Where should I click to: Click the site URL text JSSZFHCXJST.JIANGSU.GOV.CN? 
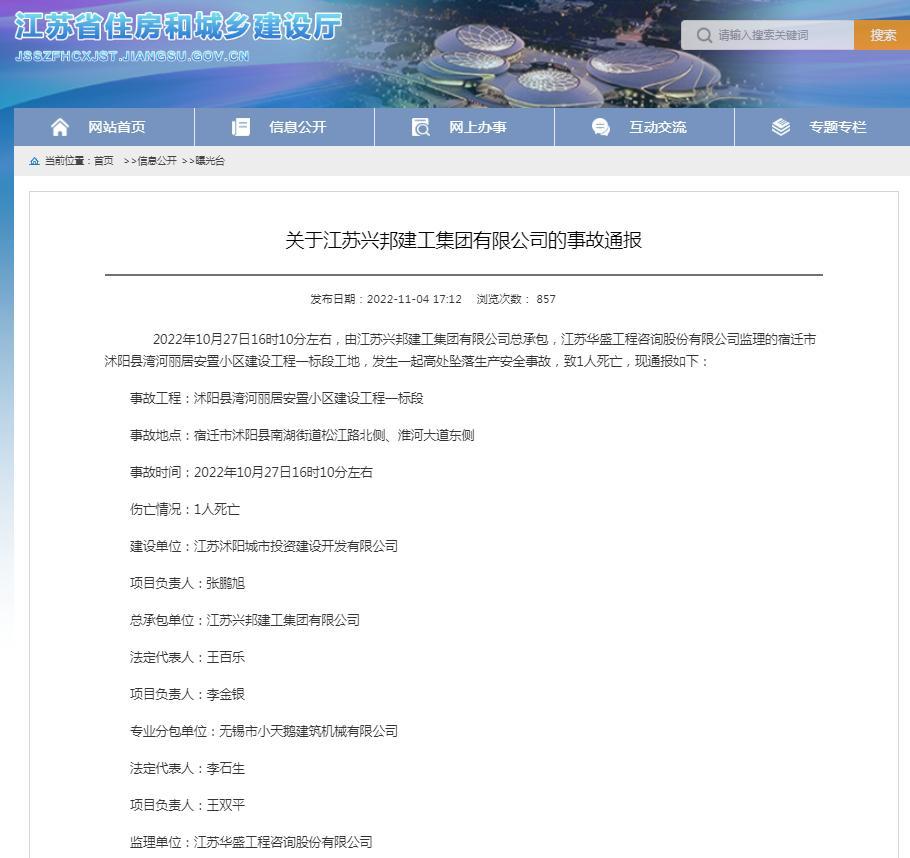(132, 56)
